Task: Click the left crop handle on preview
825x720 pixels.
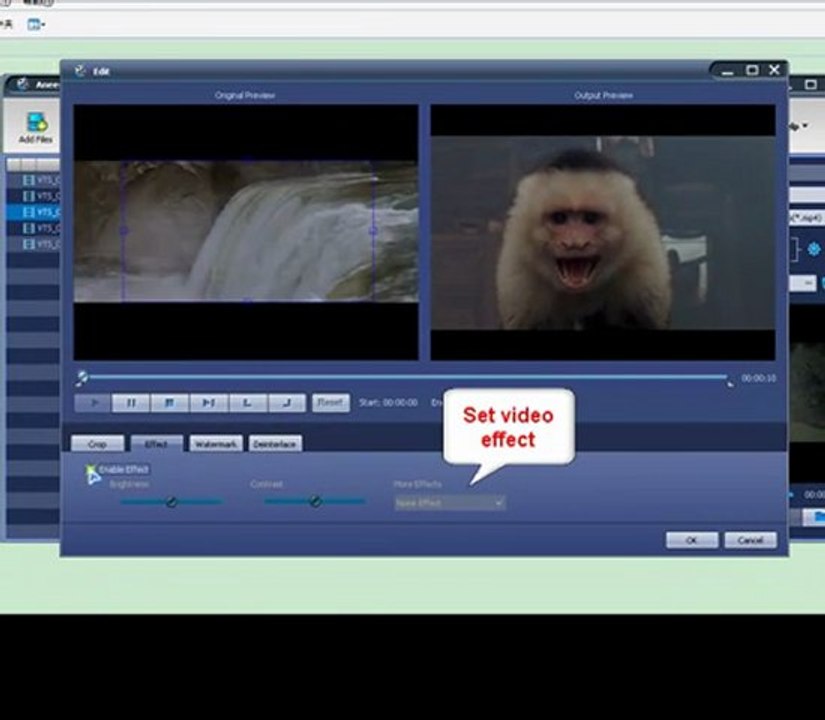Action: click(x=124, y=231)
